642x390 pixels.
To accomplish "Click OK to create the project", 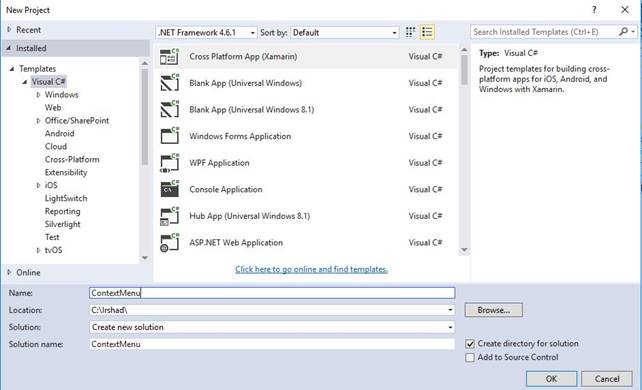I will click(x=552, y=379).
